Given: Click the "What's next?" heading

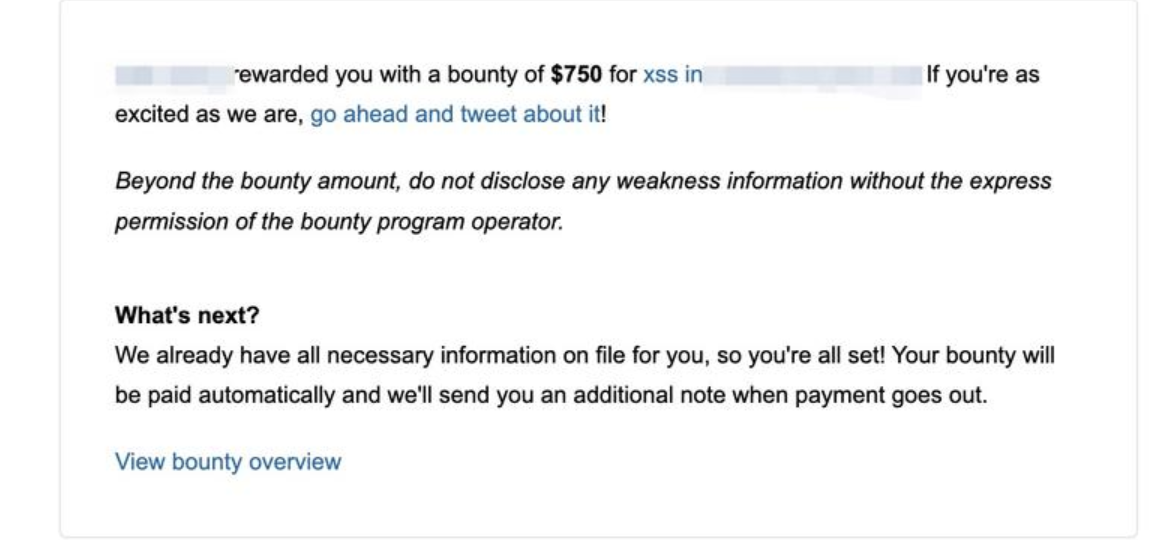Looking at the screenshot, I should click(187, 315).
